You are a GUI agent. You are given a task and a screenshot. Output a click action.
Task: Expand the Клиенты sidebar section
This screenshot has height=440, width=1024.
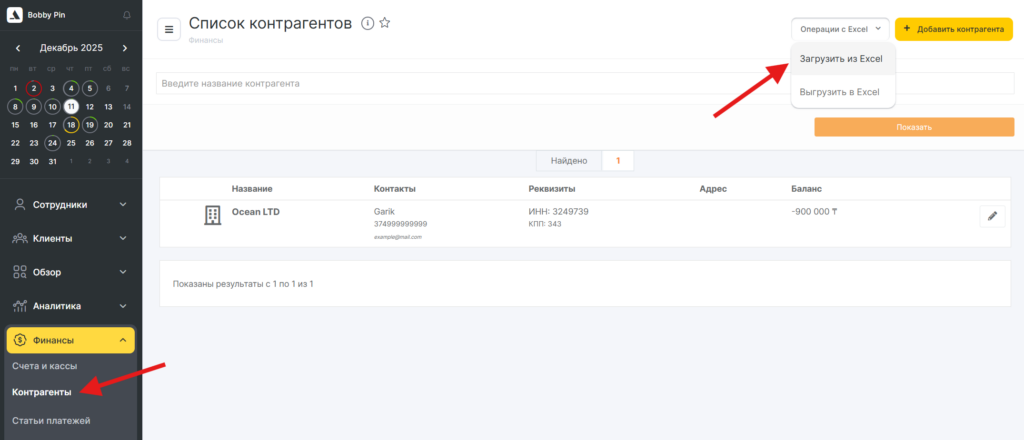click(x=70, y=238)
